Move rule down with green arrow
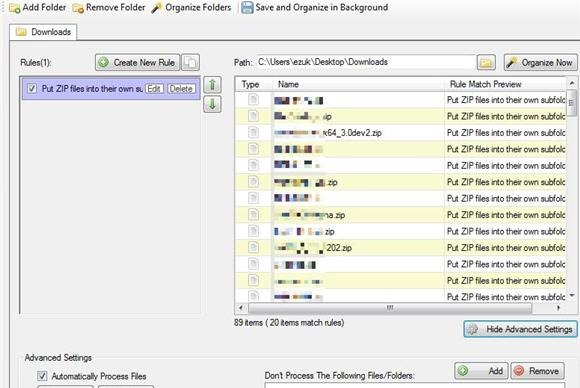The image size is (580, 388). [x=212, y=104]
